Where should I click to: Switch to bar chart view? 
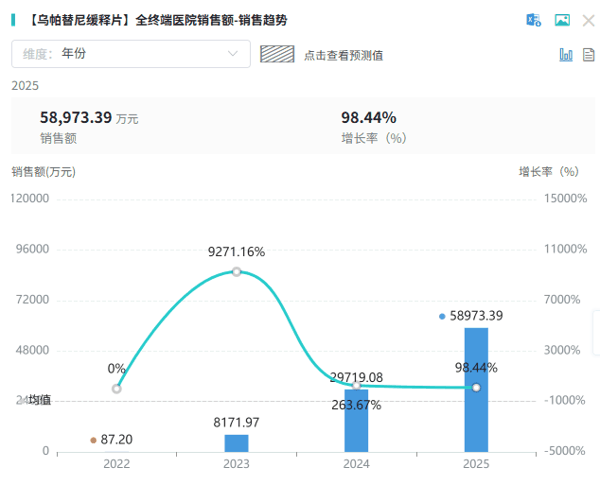pos(565,55)
